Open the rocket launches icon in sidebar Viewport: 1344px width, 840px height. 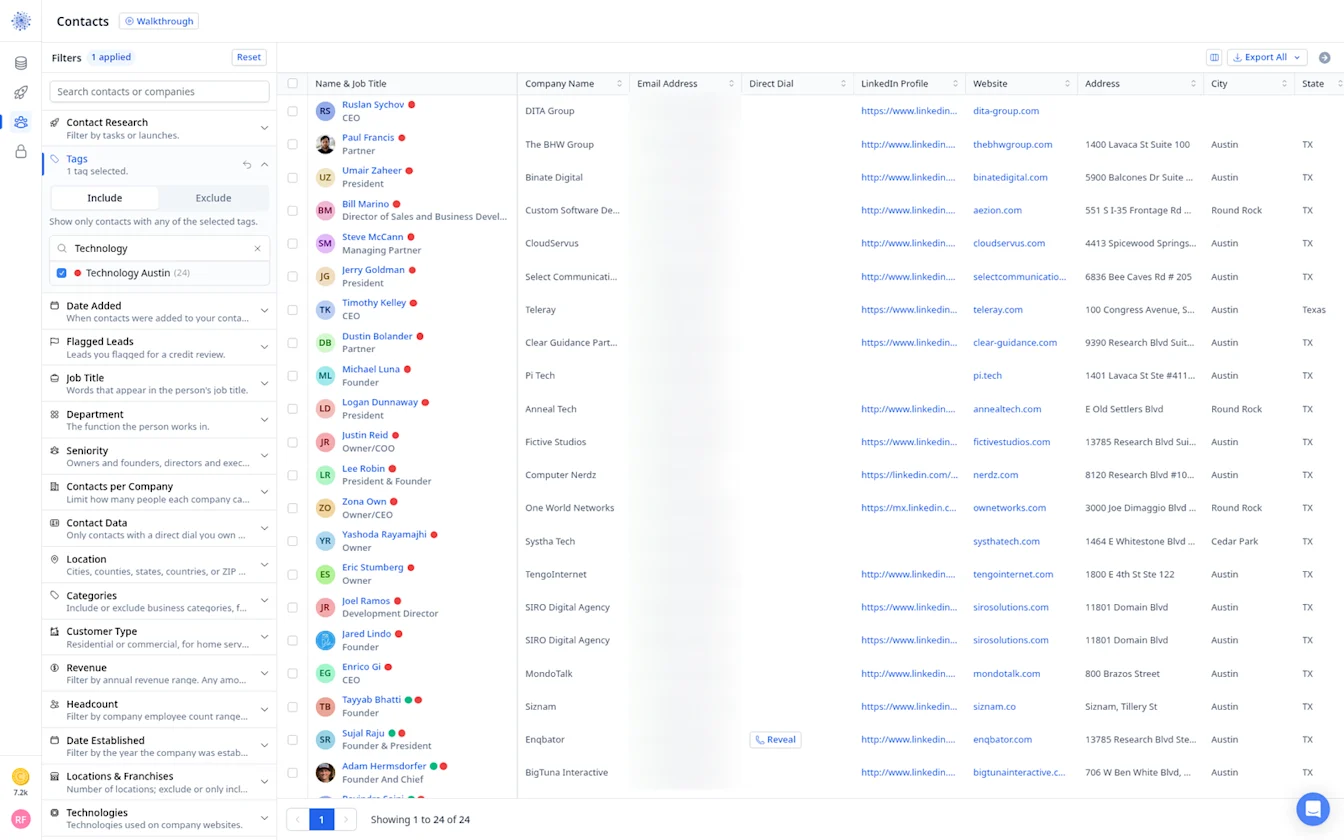[21, 93]
